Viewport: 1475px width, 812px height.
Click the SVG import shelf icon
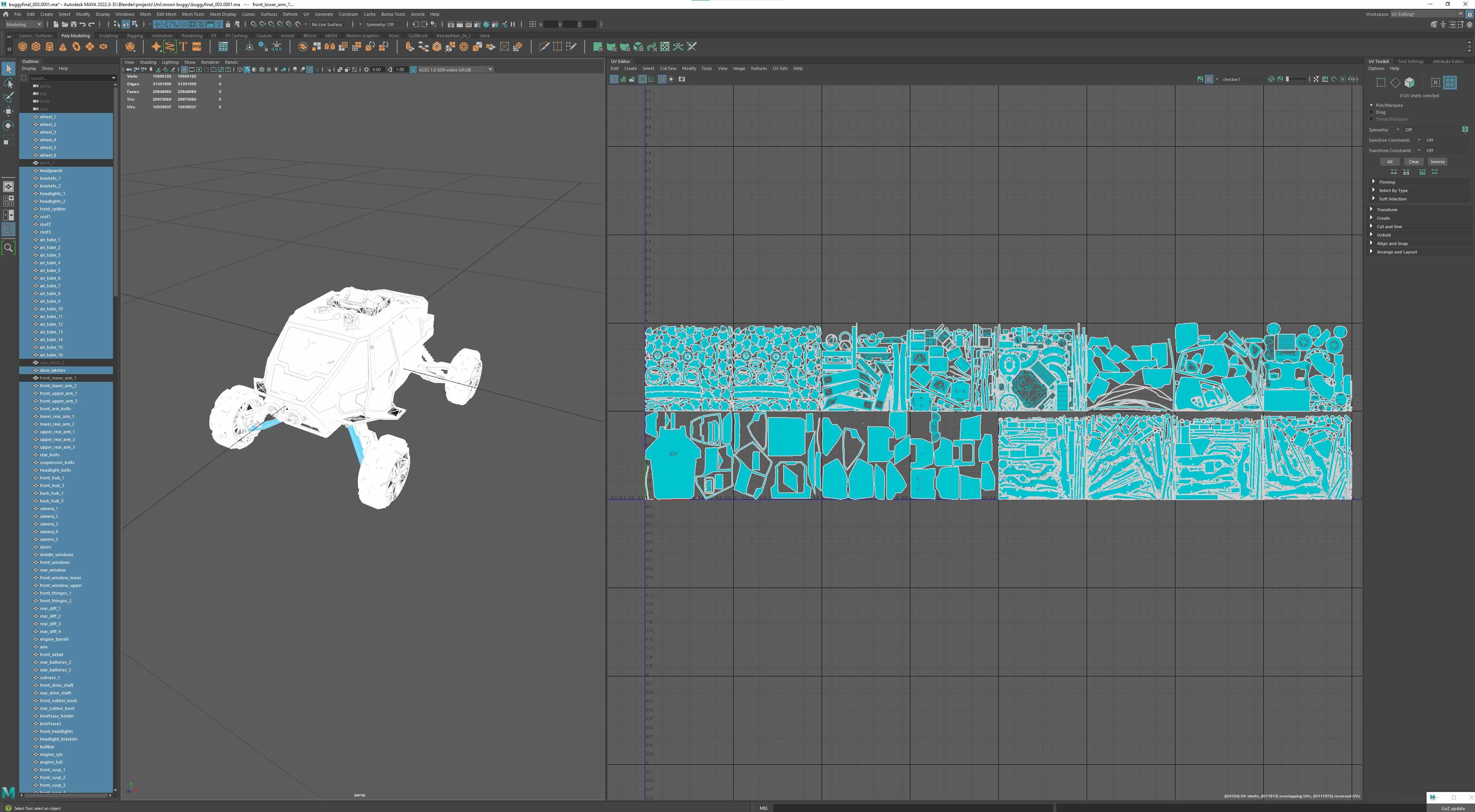point(196,47)
